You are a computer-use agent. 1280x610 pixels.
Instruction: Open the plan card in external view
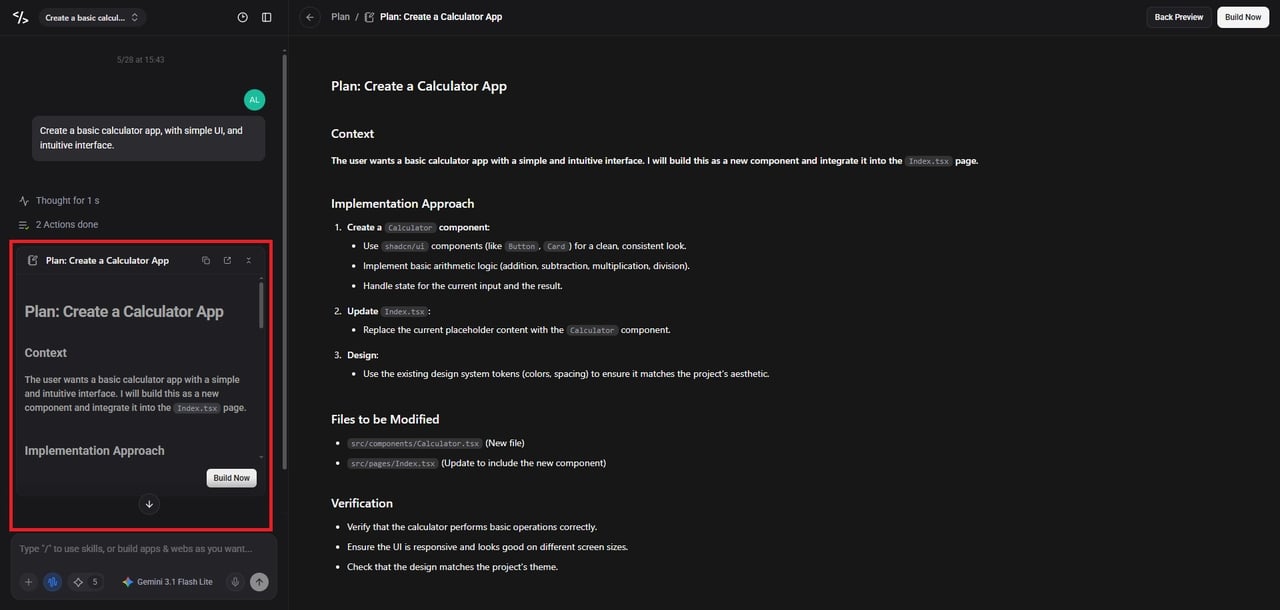click(x=227, y=260)
